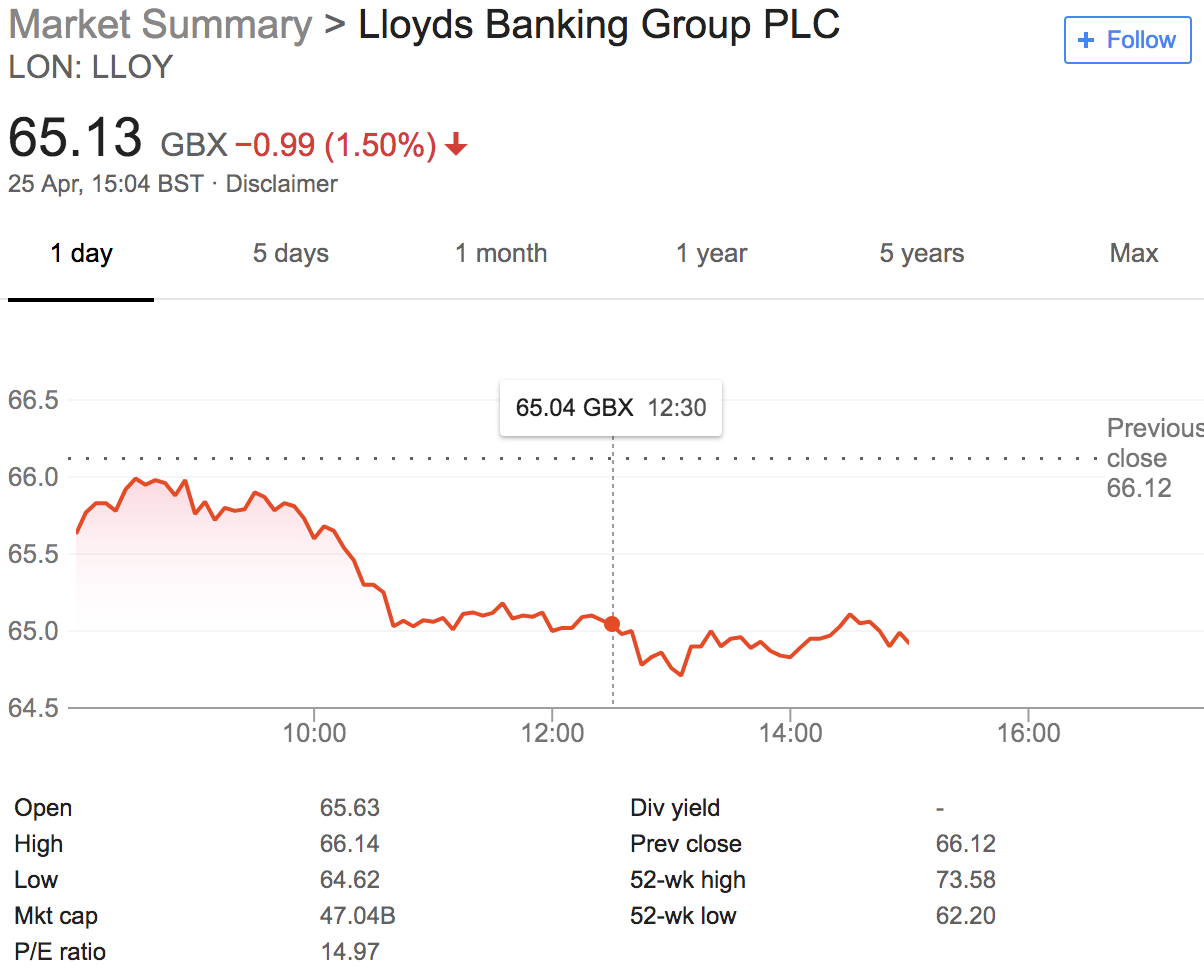This screenshot has width=1204, height=974.
Task: Click the 14:00 time axis label
Action: [x=790, y=733]
